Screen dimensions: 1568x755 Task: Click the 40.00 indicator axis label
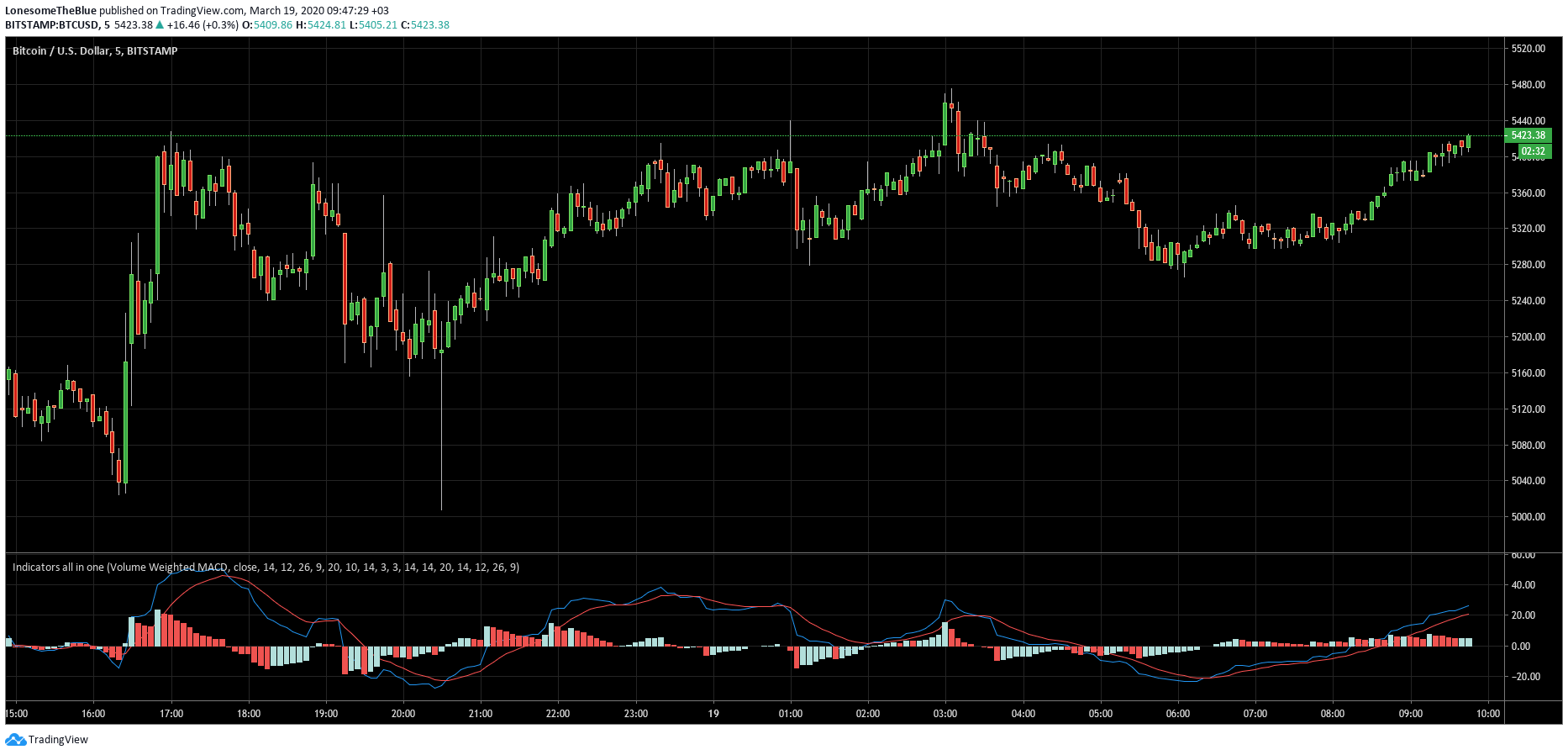(x=1523, y=585)
